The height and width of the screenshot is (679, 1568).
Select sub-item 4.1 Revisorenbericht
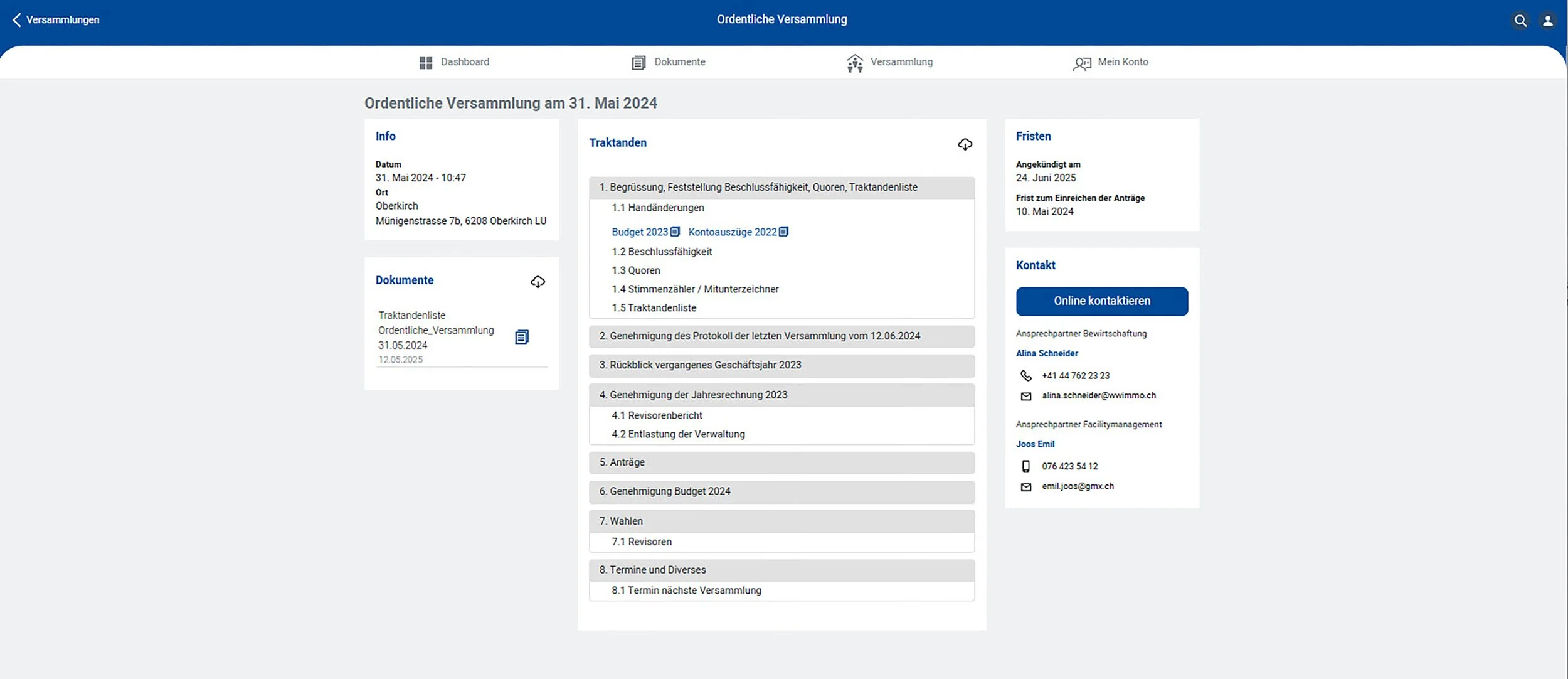pyautogui.click(x=657, y=415)
